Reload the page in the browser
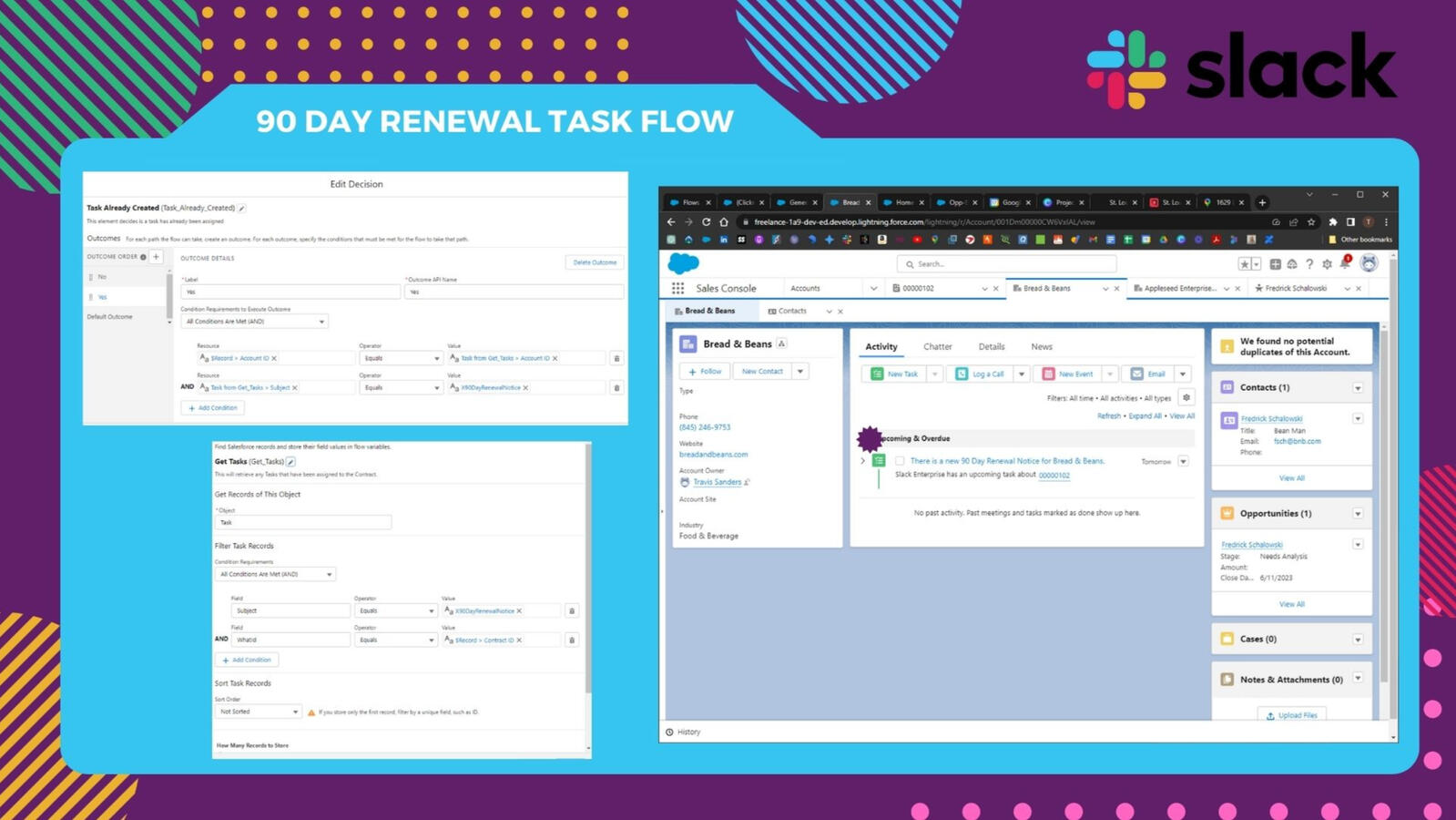The height and width of the screenshot is (820, 1456). (706, 221)
